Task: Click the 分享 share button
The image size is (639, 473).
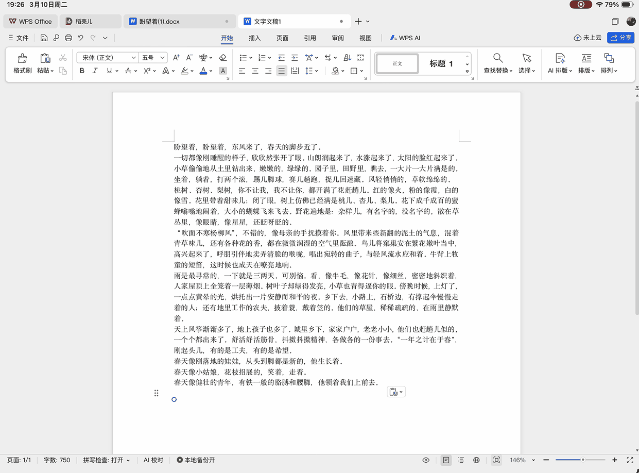Action: (x=622, y=37)
